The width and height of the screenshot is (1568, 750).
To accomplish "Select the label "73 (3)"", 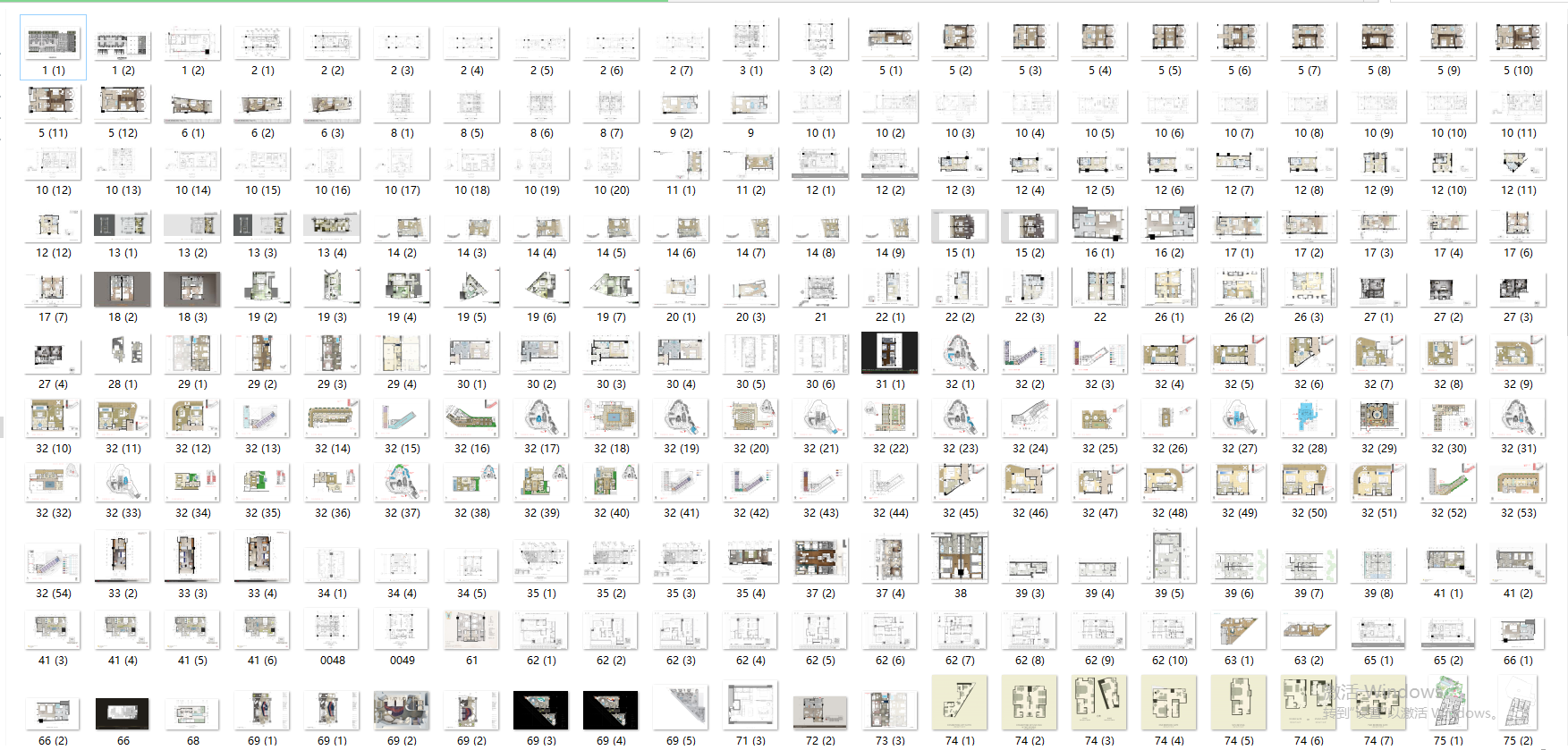I will pyautogui.click(x=890, y=740).
